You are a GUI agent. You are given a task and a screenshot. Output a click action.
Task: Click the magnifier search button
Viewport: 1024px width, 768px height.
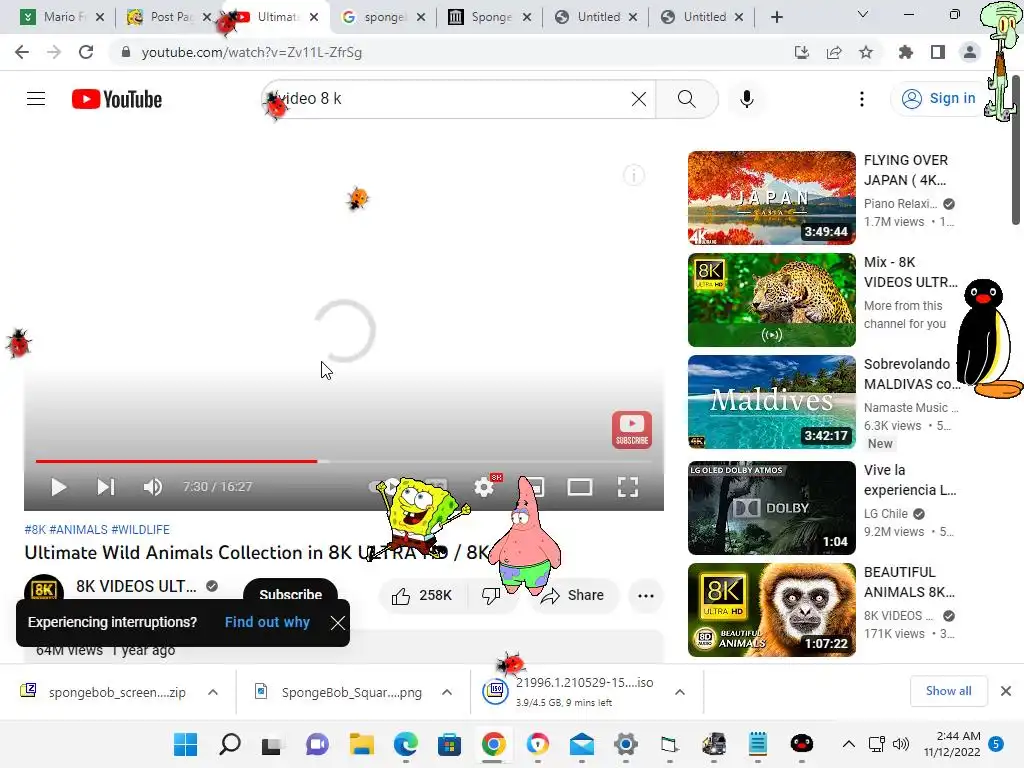pos(686,99)
